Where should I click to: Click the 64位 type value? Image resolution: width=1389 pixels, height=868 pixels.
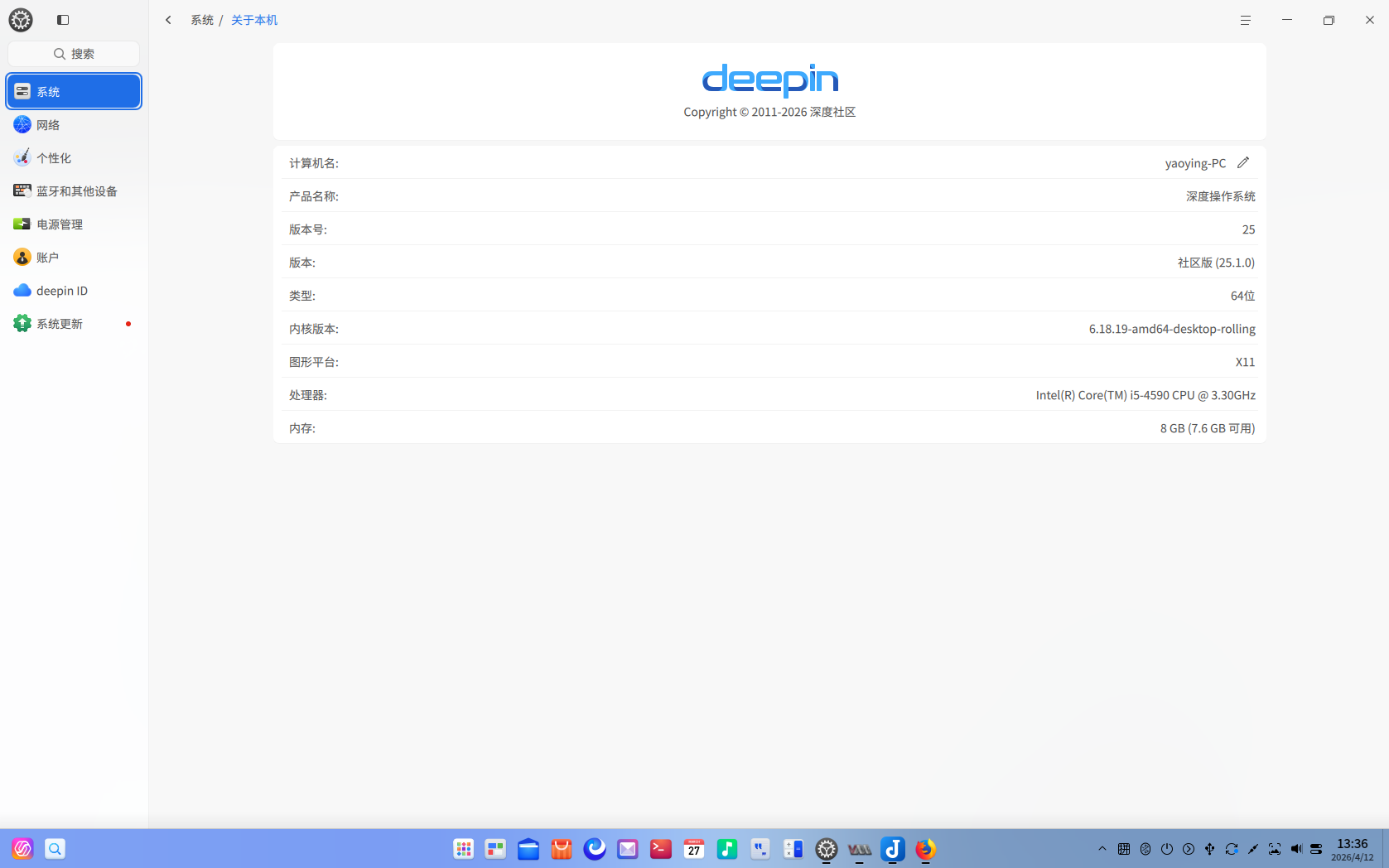pos(1242,296)
